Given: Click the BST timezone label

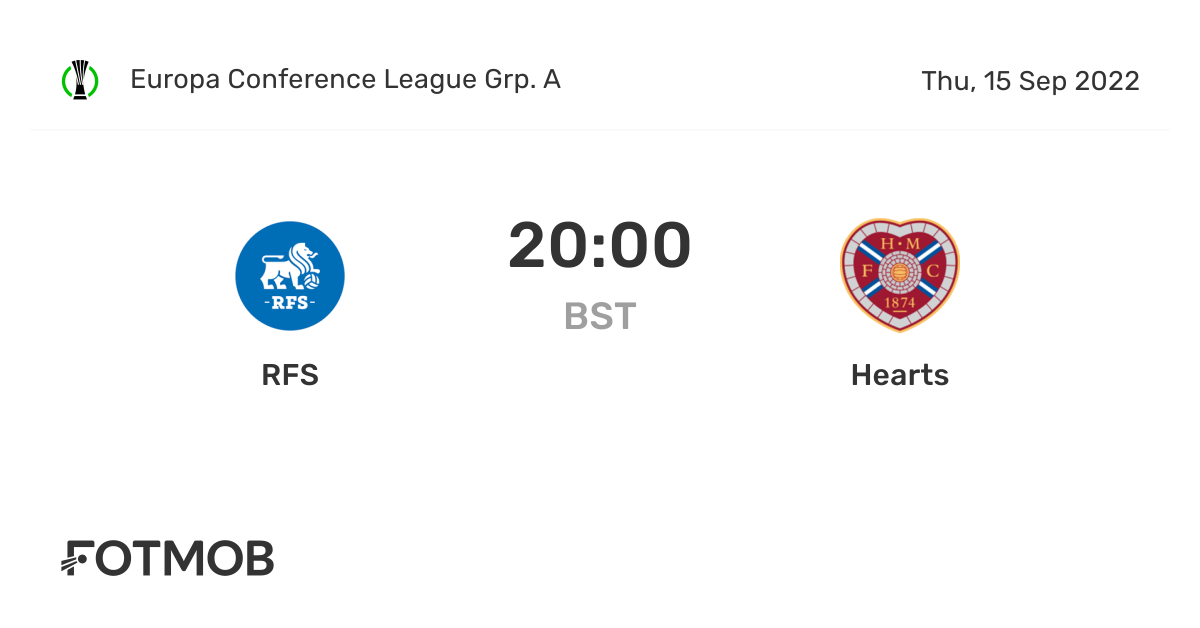Looking at the screenshot, I should coord(599,316).
